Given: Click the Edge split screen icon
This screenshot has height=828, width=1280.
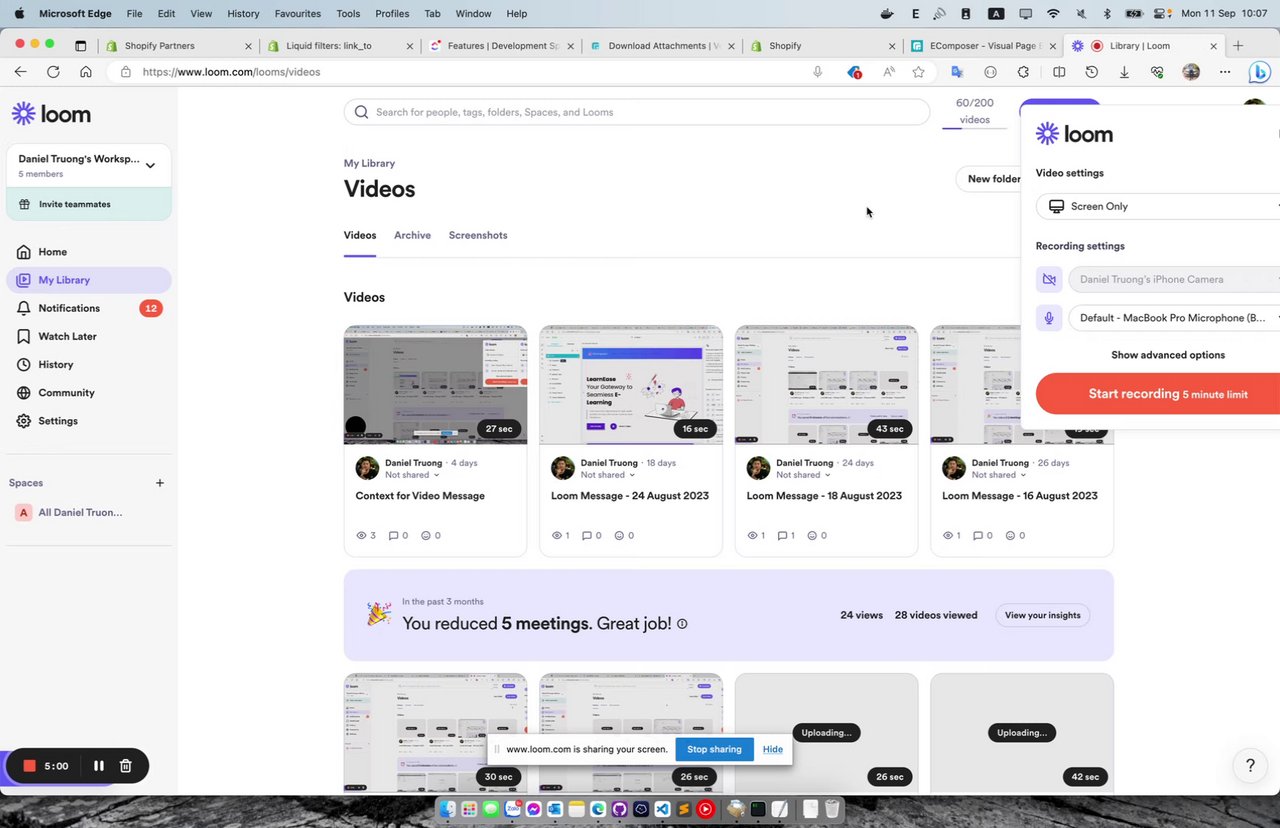Looking at the screenshot, I should click(1058, 72).
